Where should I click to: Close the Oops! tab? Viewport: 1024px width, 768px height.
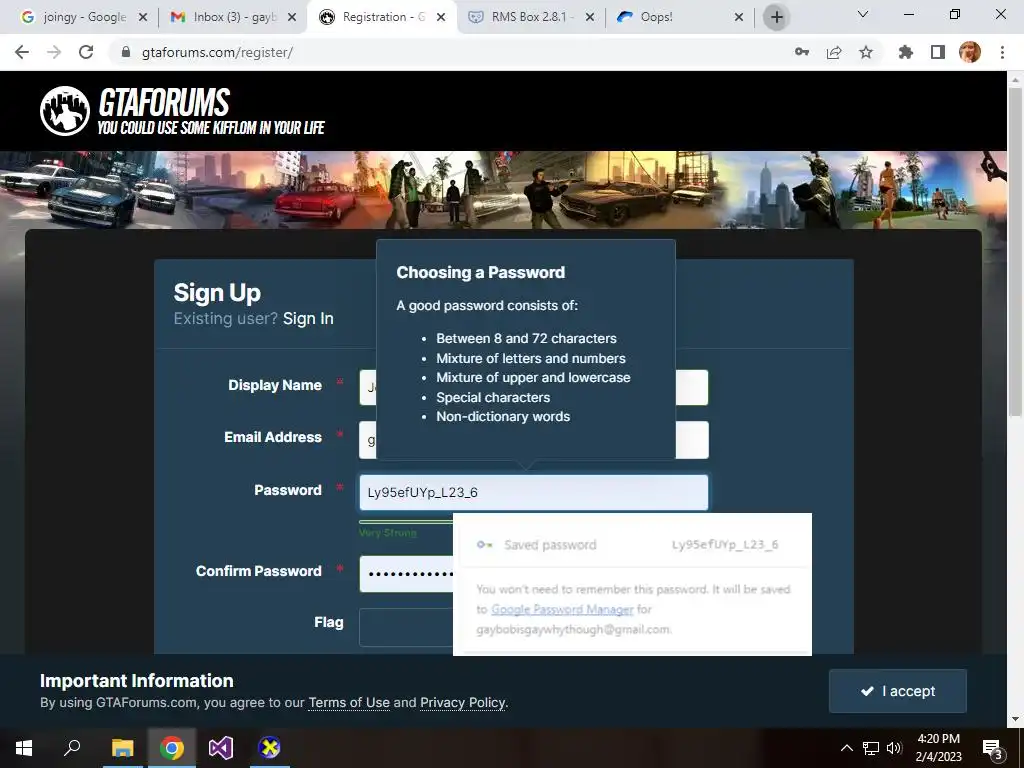[x=739, y=17]
